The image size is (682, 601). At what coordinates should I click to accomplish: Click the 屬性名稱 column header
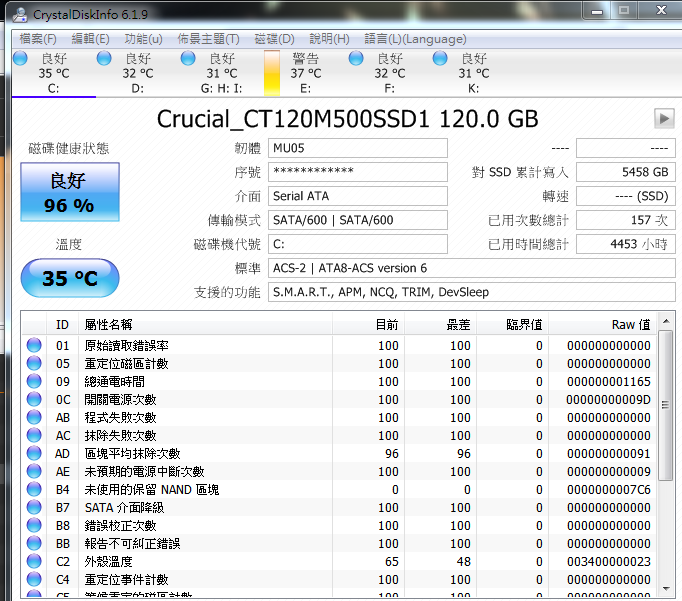click(205, 324)
